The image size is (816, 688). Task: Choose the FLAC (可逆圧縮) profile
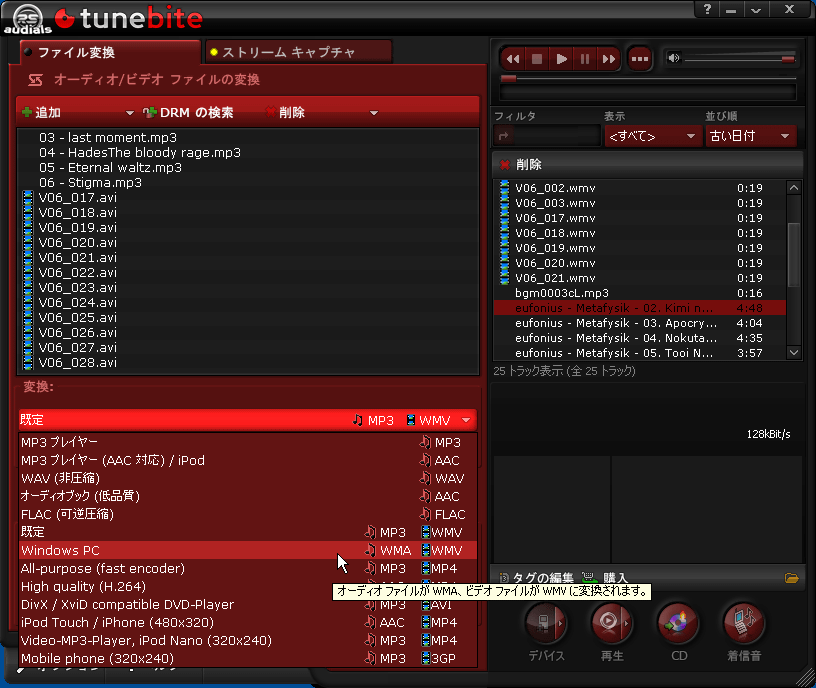click(248, 515)
